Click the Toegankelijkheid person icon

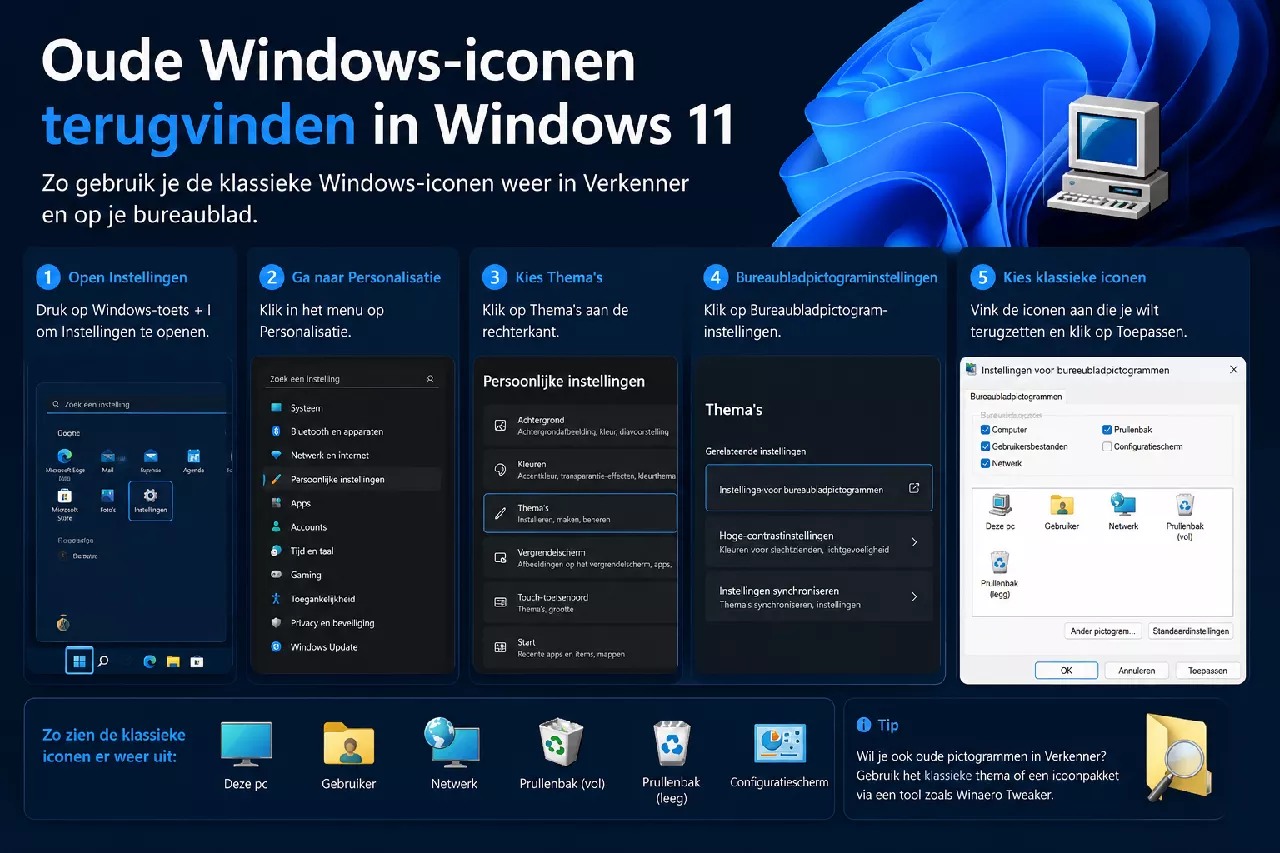tap(277, 599)
